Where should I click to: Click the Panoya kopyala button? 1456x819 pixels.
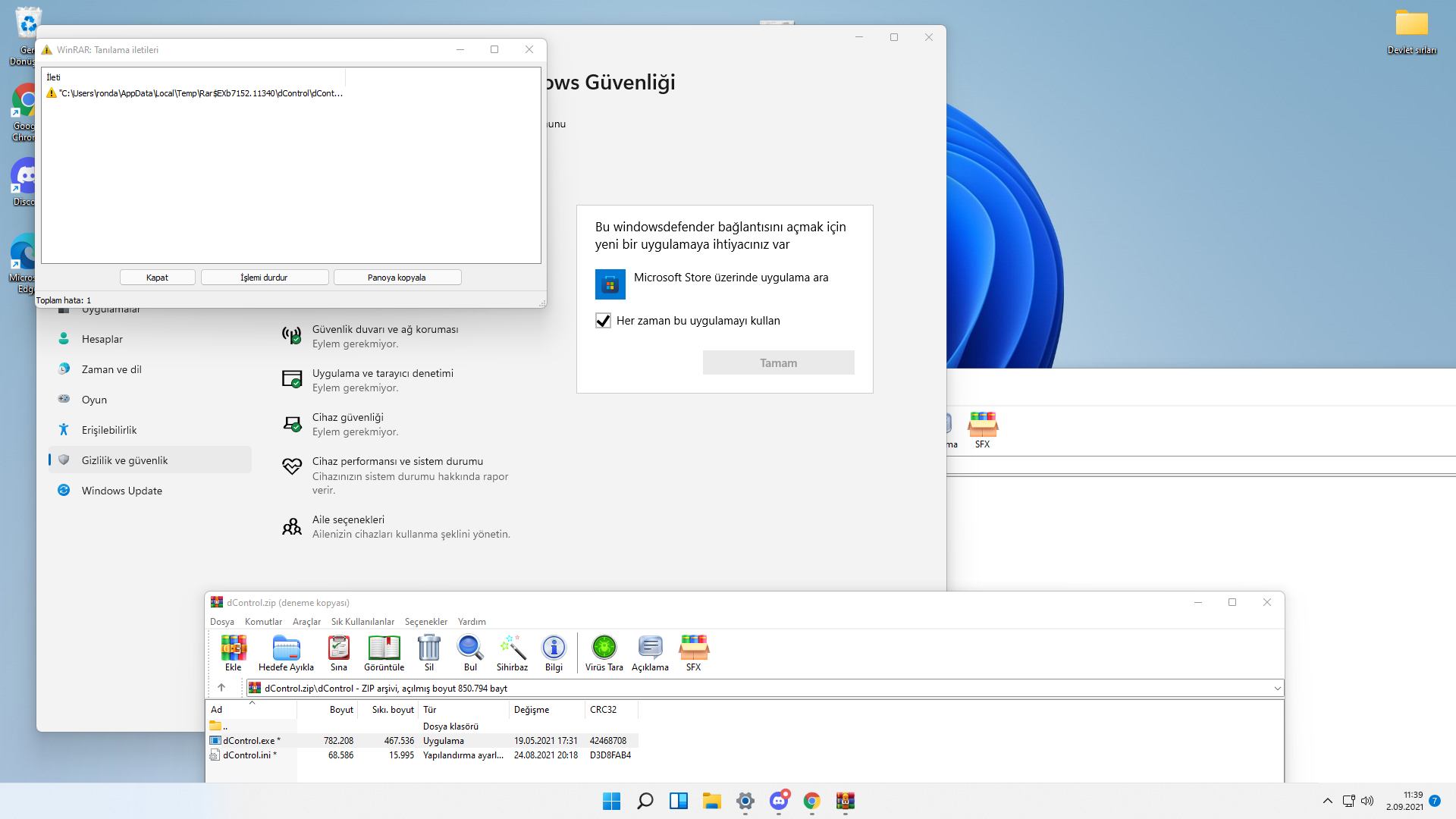point(397,278)
